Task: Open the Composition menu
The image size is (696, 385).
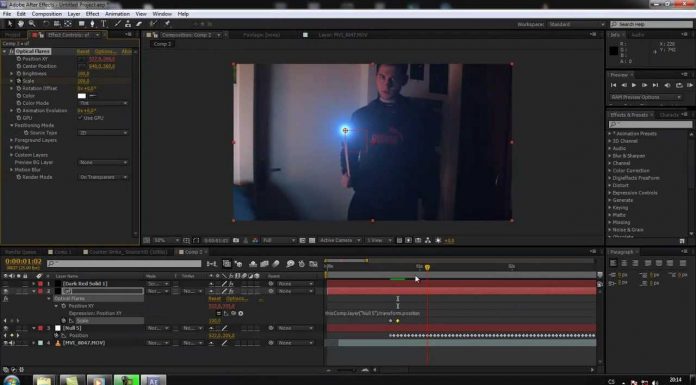Action: (47, 14)
